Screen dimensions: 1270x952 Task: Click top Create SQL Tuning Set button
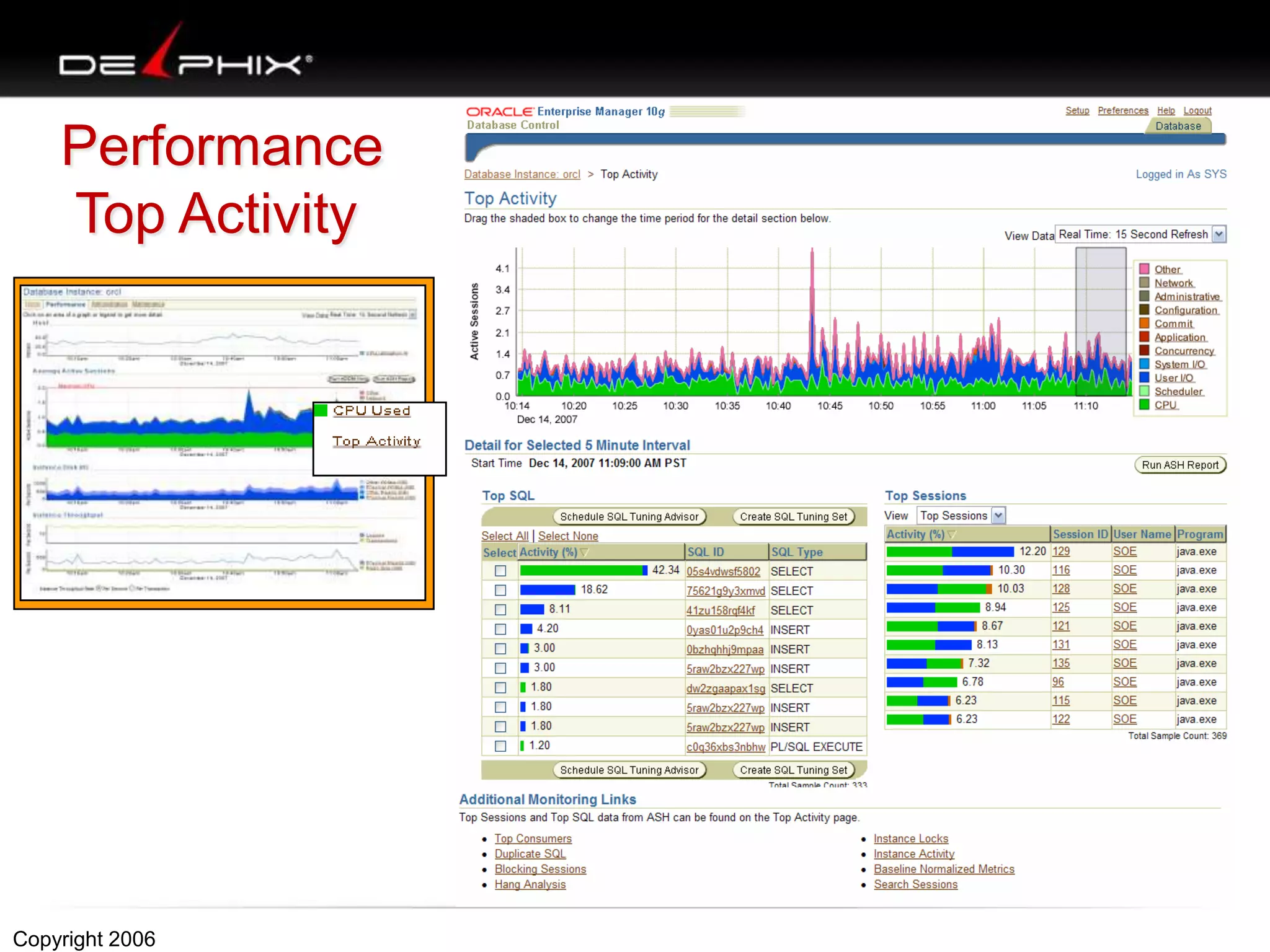click(x=794, y=517)
